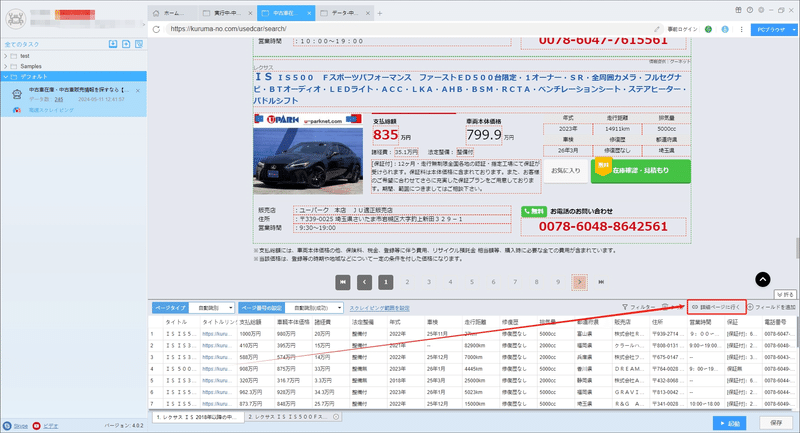Open the help question-mark icon
The image size is (800, 433).
coord(749,10)
